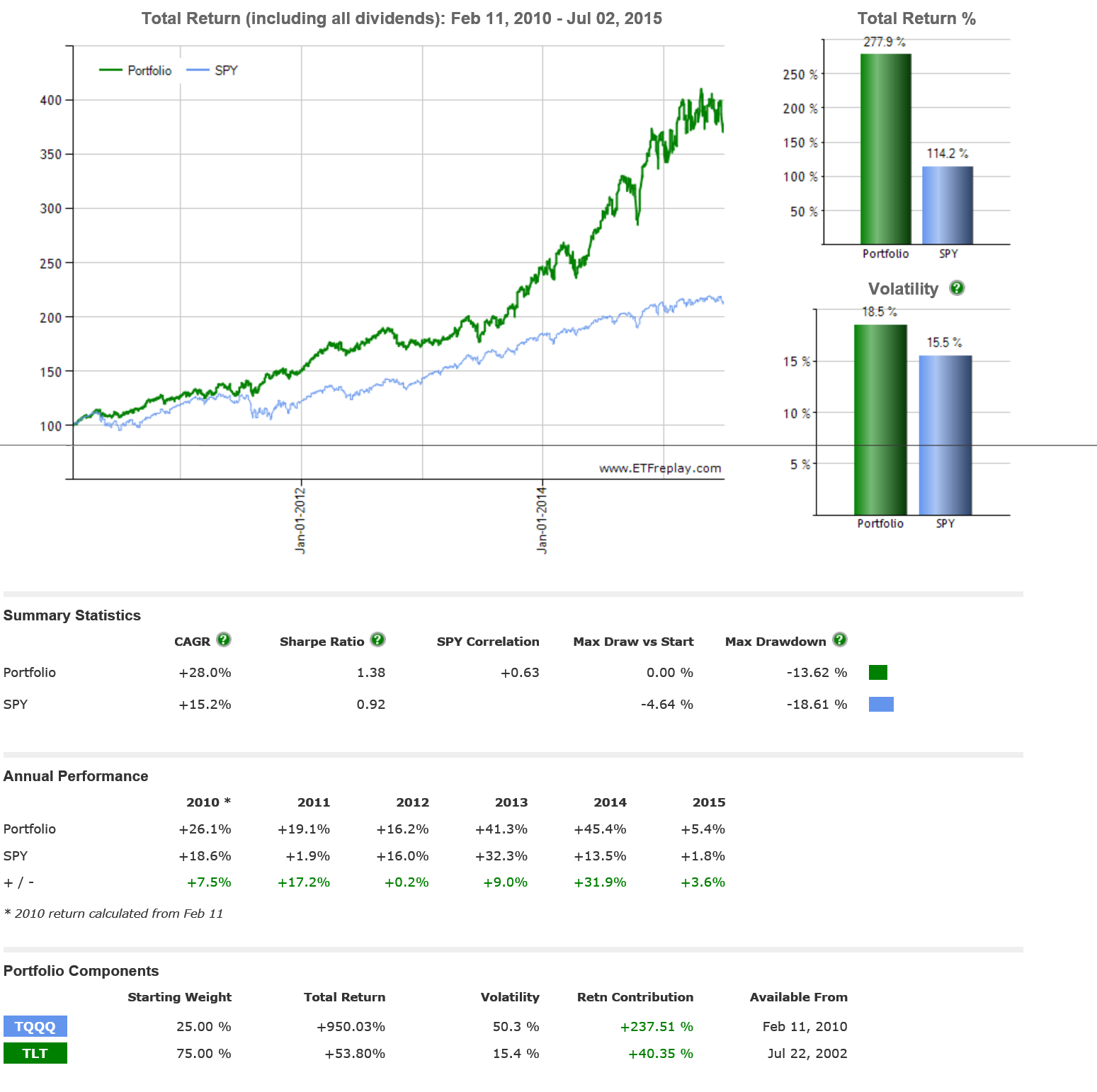Select the -13.62 % drawdown value
The width and height of the screenshot is (1097, 1092).
click(817, 673)
